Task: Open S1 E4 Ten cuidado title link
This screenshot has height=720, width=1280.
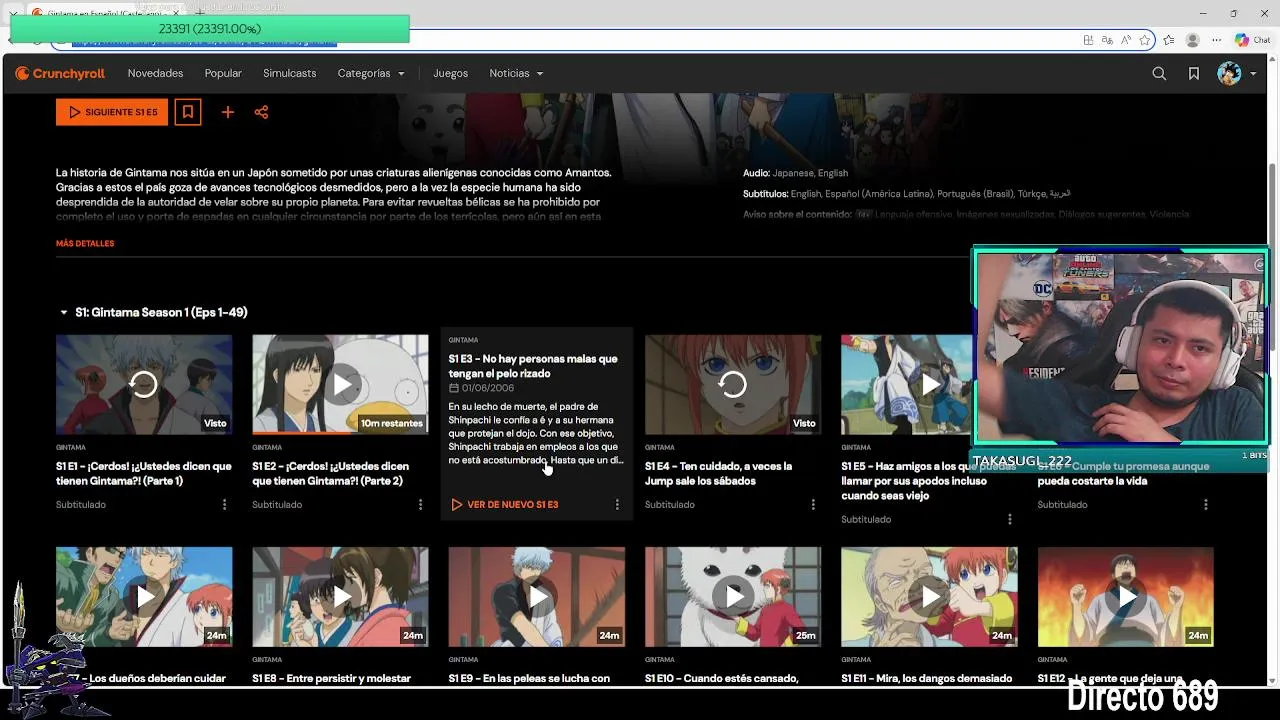Action: (x=718, y=473)
